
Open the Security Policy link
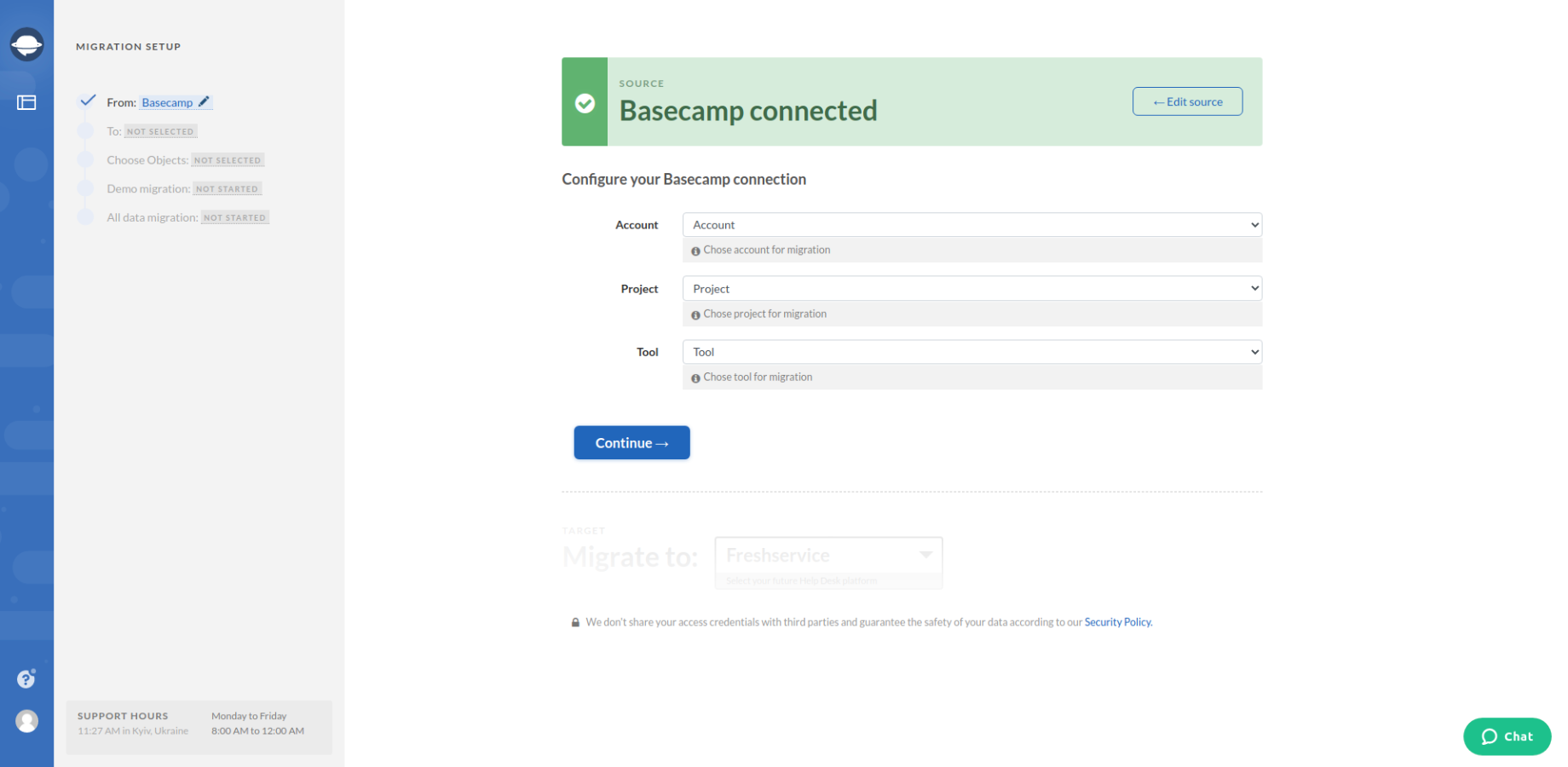pyautogui.click(x=1118, y=623)
